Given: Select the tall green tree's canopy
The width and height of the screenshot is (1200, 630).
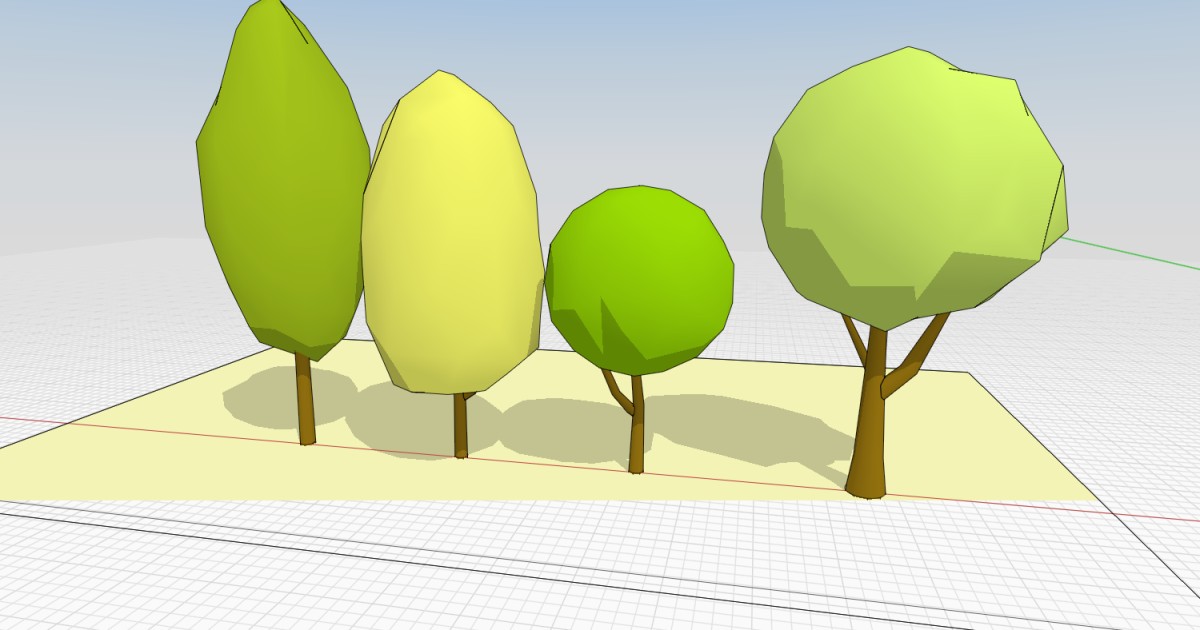Looking at the screenshot, I should [280, 180].
